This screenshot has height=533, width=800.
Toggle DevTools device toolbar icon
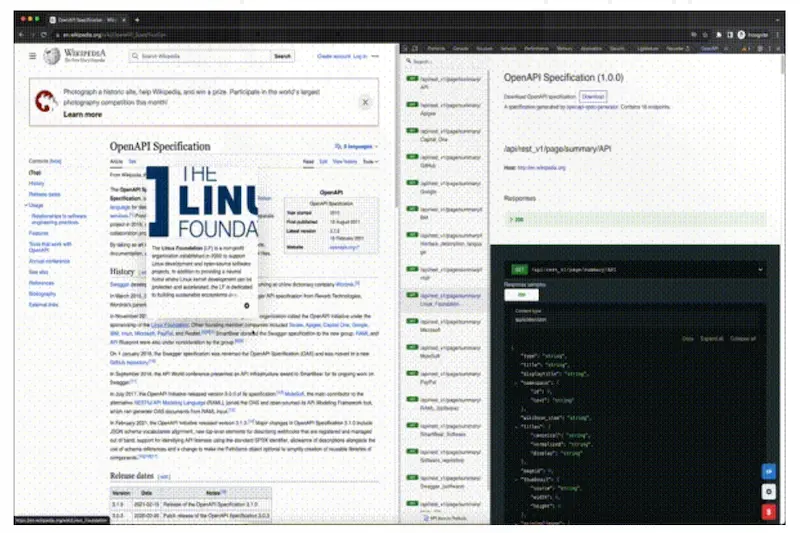click(415, 48)
